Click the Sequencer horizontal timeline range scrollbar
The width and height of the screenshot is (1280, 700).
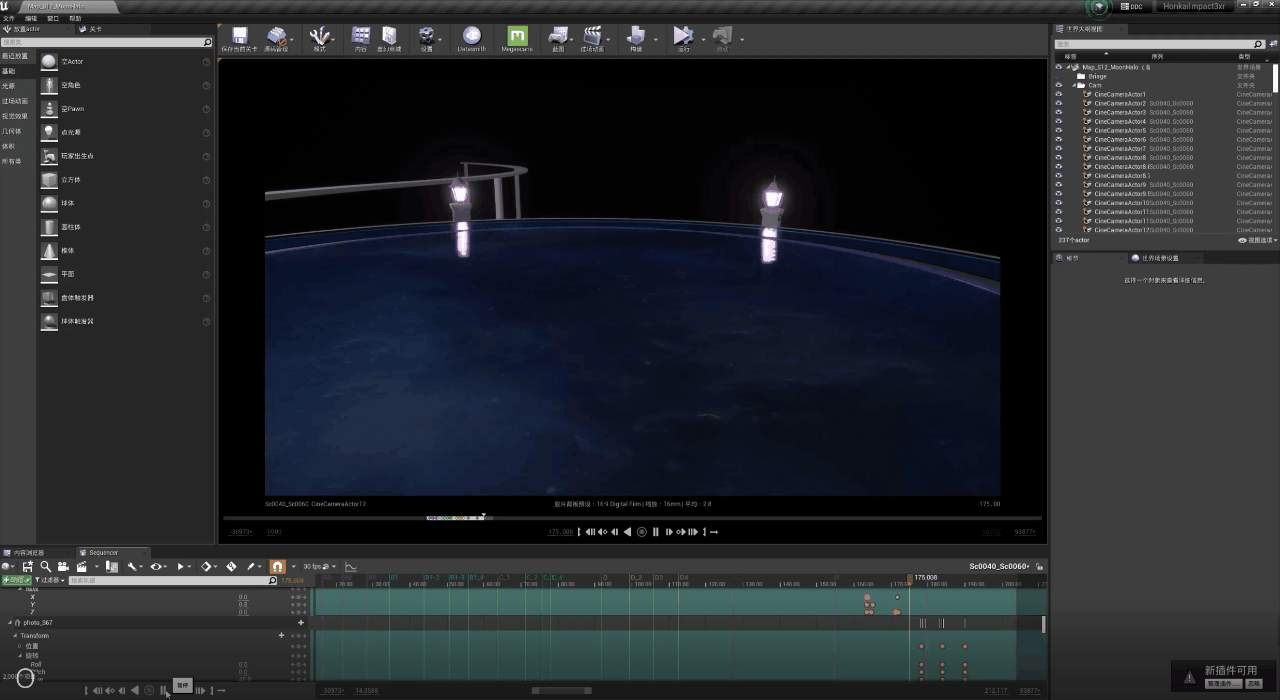click(x=561, y=690)
